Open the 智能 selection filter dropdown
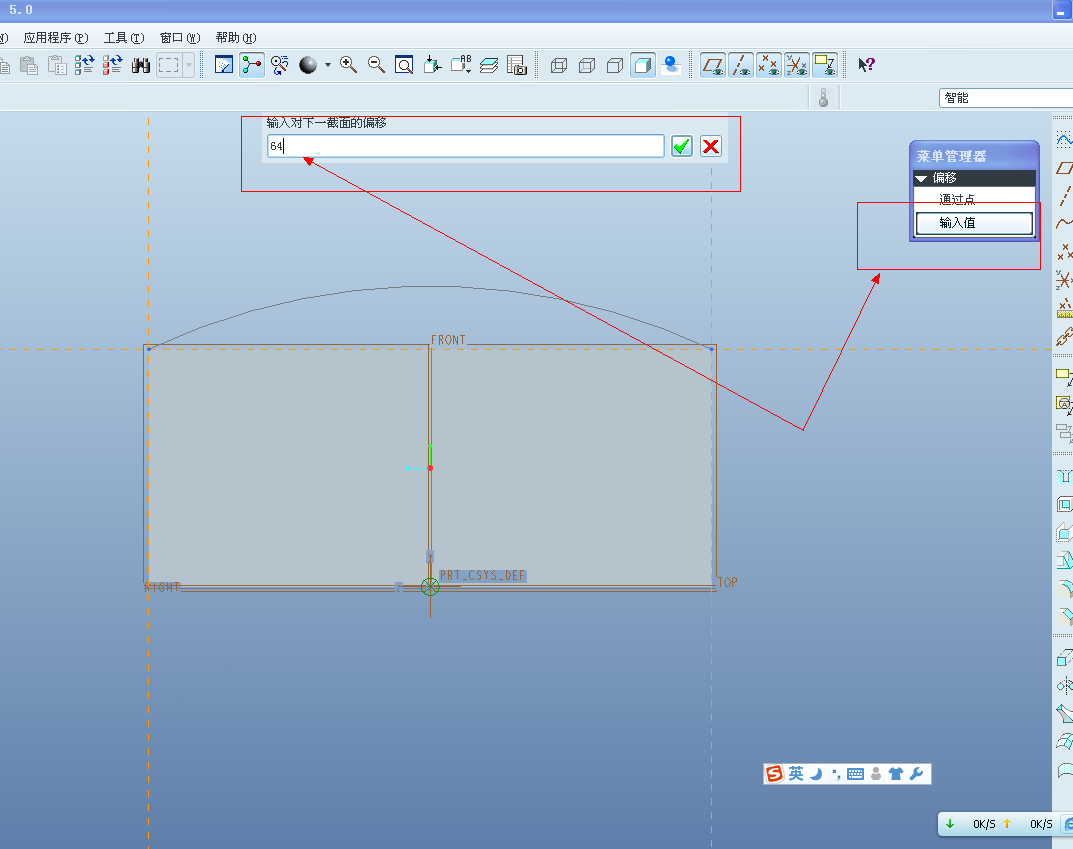The height and width of the screenshot is (849, 1073). [1006, 98]
